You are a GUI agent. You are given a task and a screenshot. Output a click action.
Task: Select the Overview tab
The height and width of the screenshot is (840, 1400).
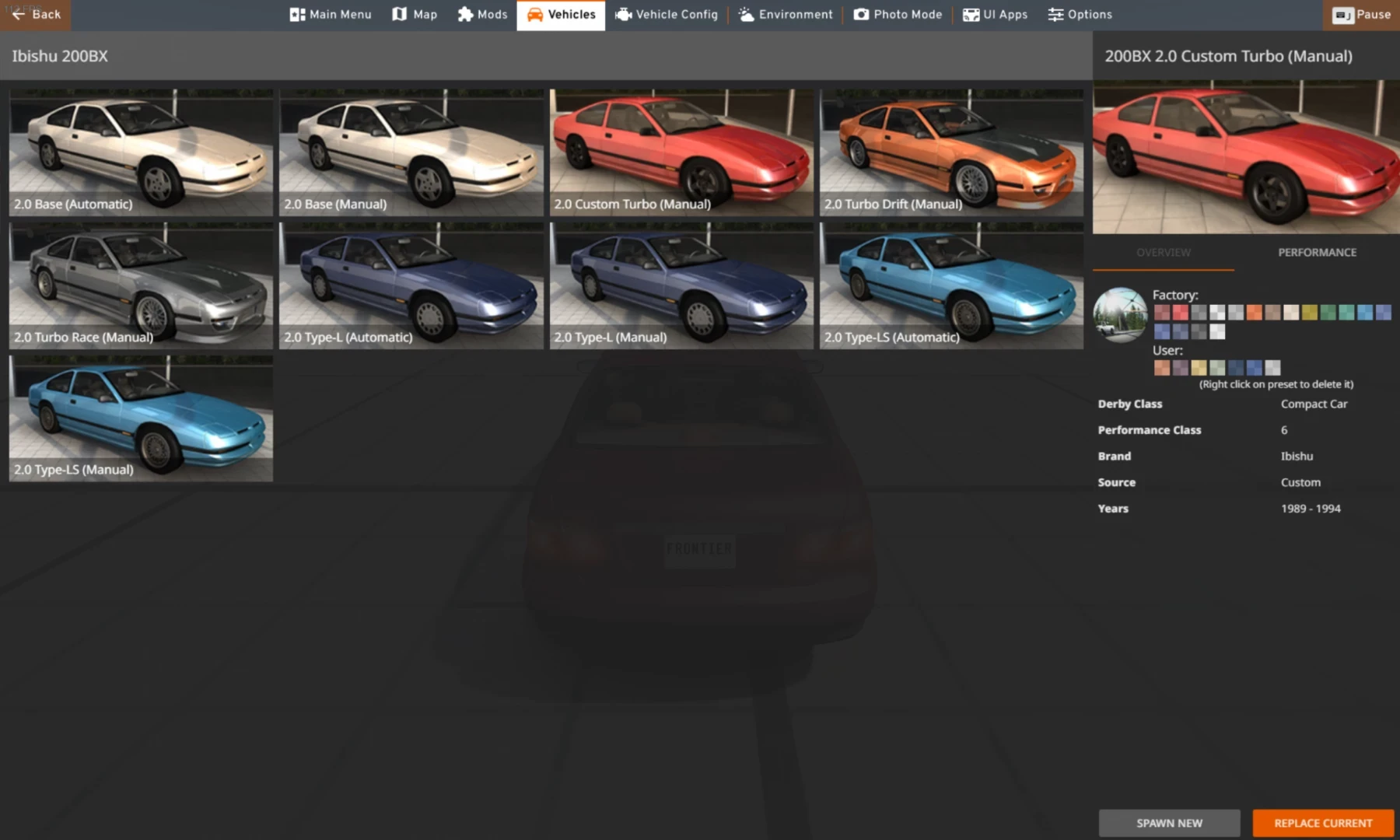pyautogui.click(x=1162, y=252)
